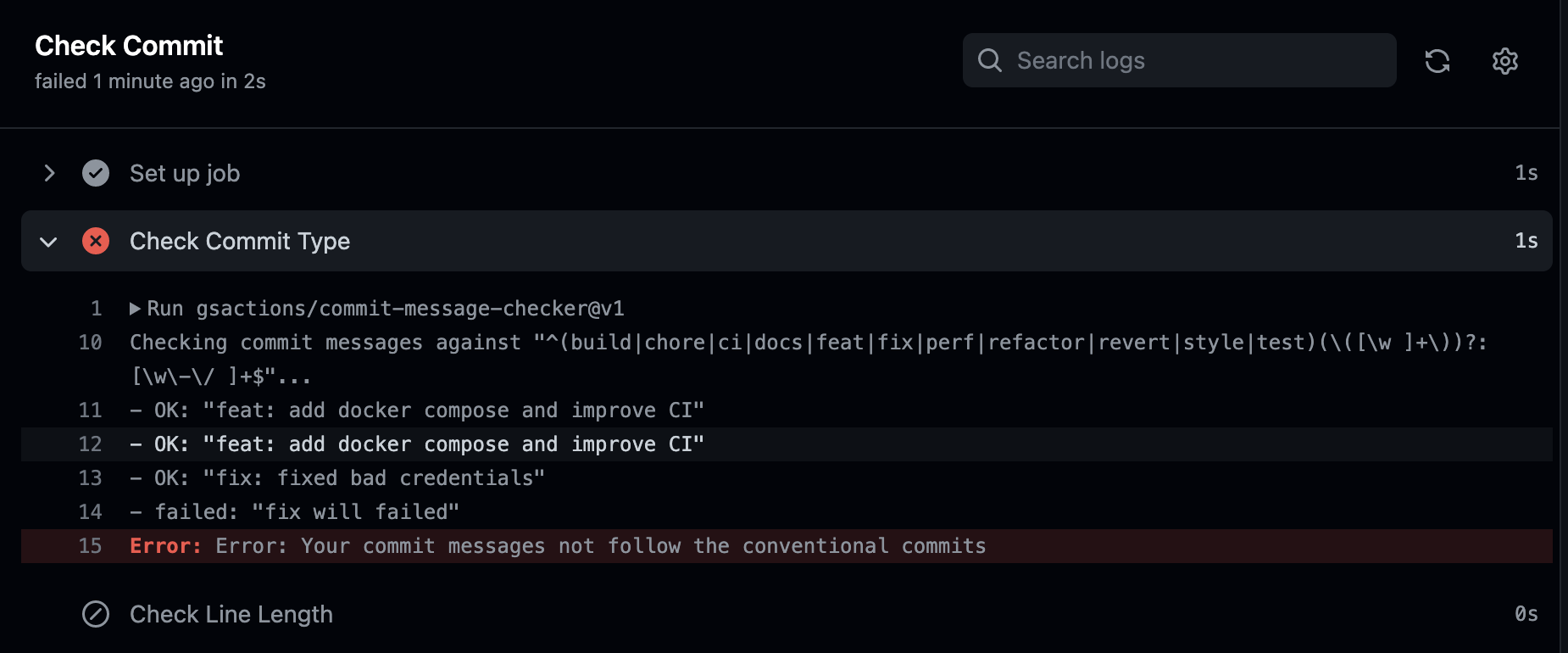Expand the Set up job step
The height and width of the screenshot is (653, 1568).
48,173
